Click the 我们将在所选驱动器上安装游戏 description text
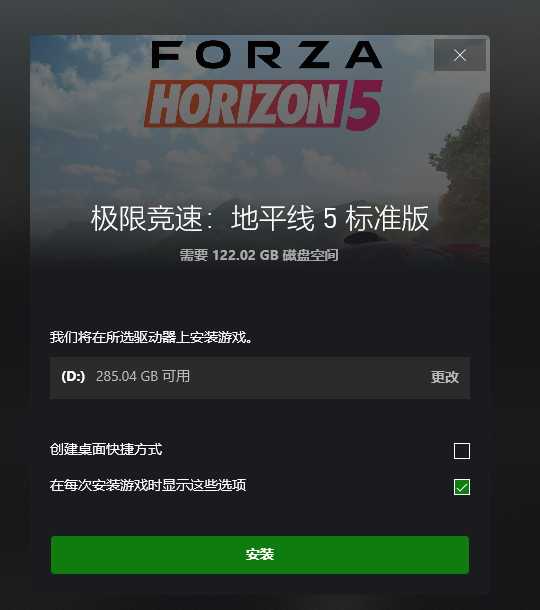This screenshot has width=540, height=610. point(152,337)
